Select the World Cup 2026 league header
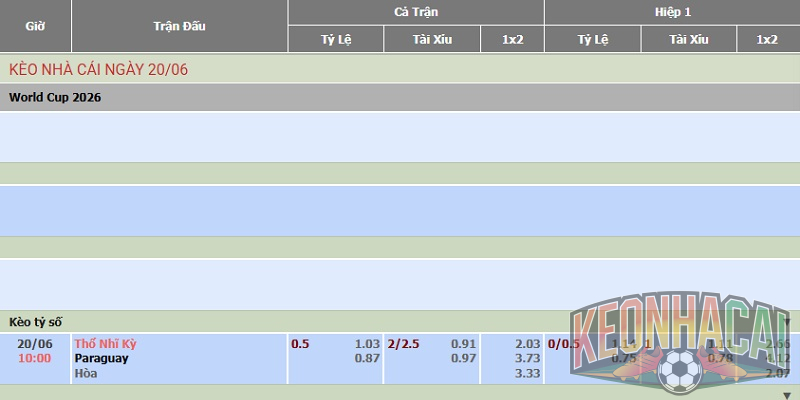 (55, 97)
